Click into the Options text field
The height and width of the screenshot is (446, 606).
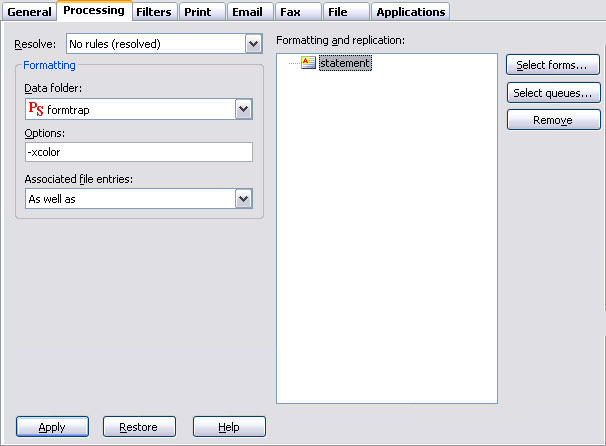pyautogui.click(x=138, y=152)
